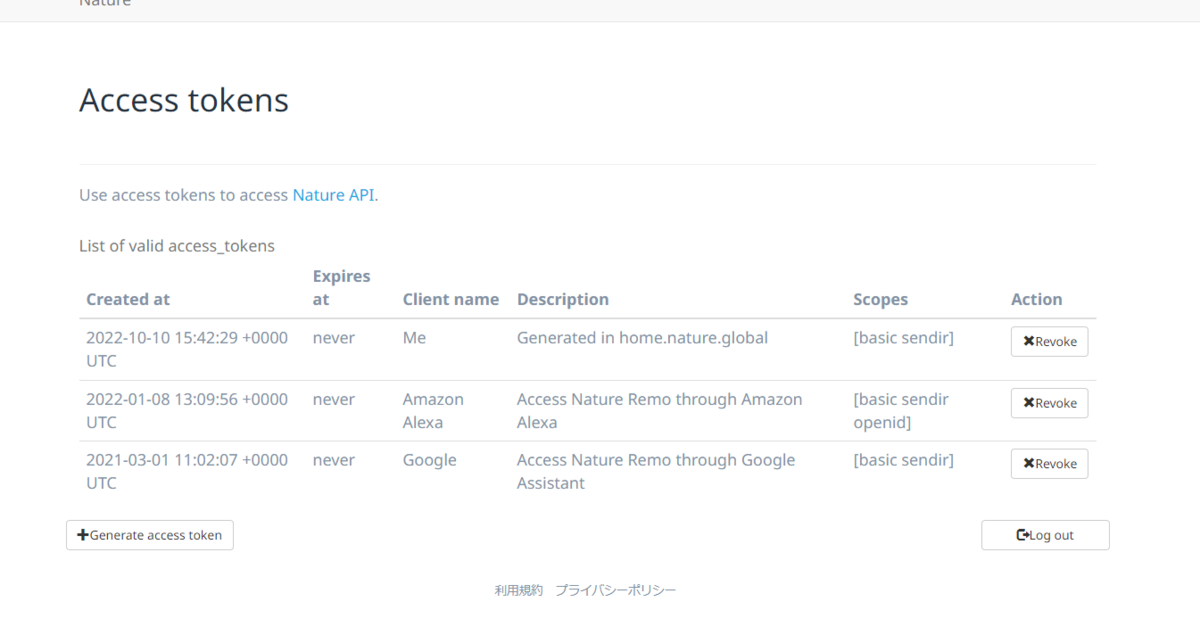The width and height of the screenshot is (1200, 635).
Task: Open the Nature API link
Action: click(334, 195)
